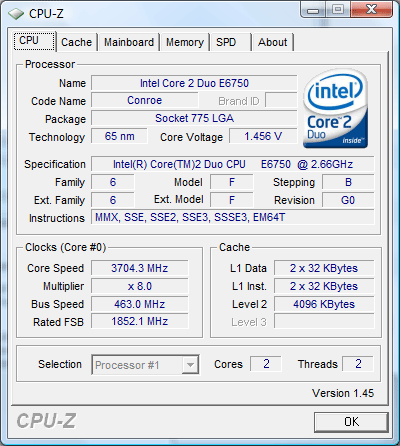The image size is (400, 446).
Task: Close the CPU-Z window
Action: point(371,9)
